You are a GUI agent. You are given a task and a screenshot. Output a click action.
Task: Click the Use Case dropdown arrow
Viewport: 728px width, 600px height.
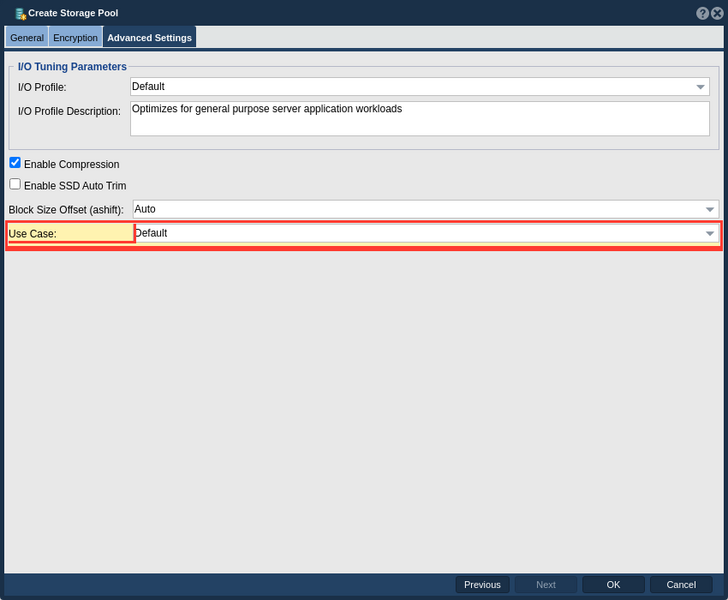[x=709, y=233]
